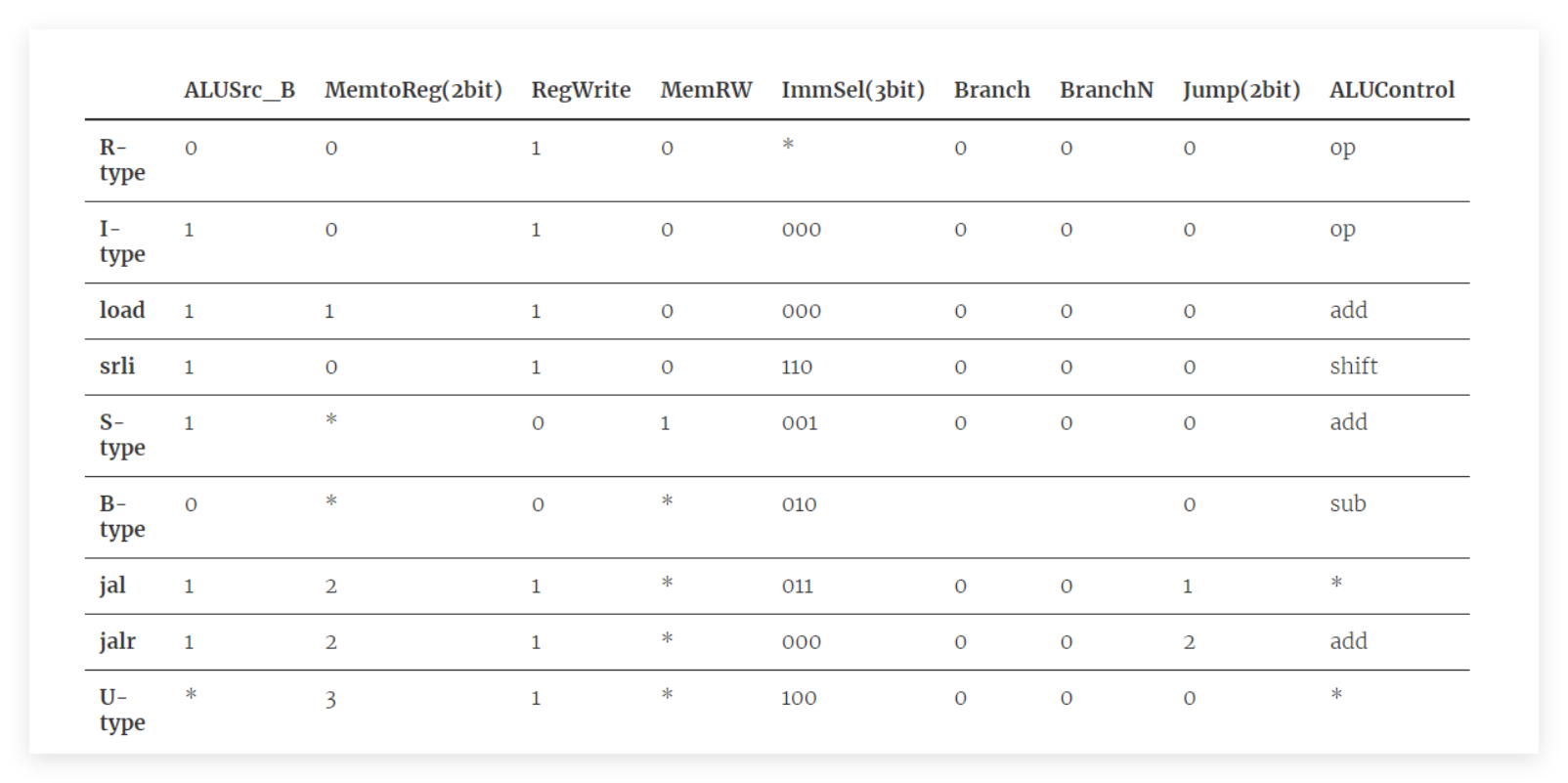Click MemtoReg value 3 in U-type row
1568x783 pixels.
click(x=330, y=699)
